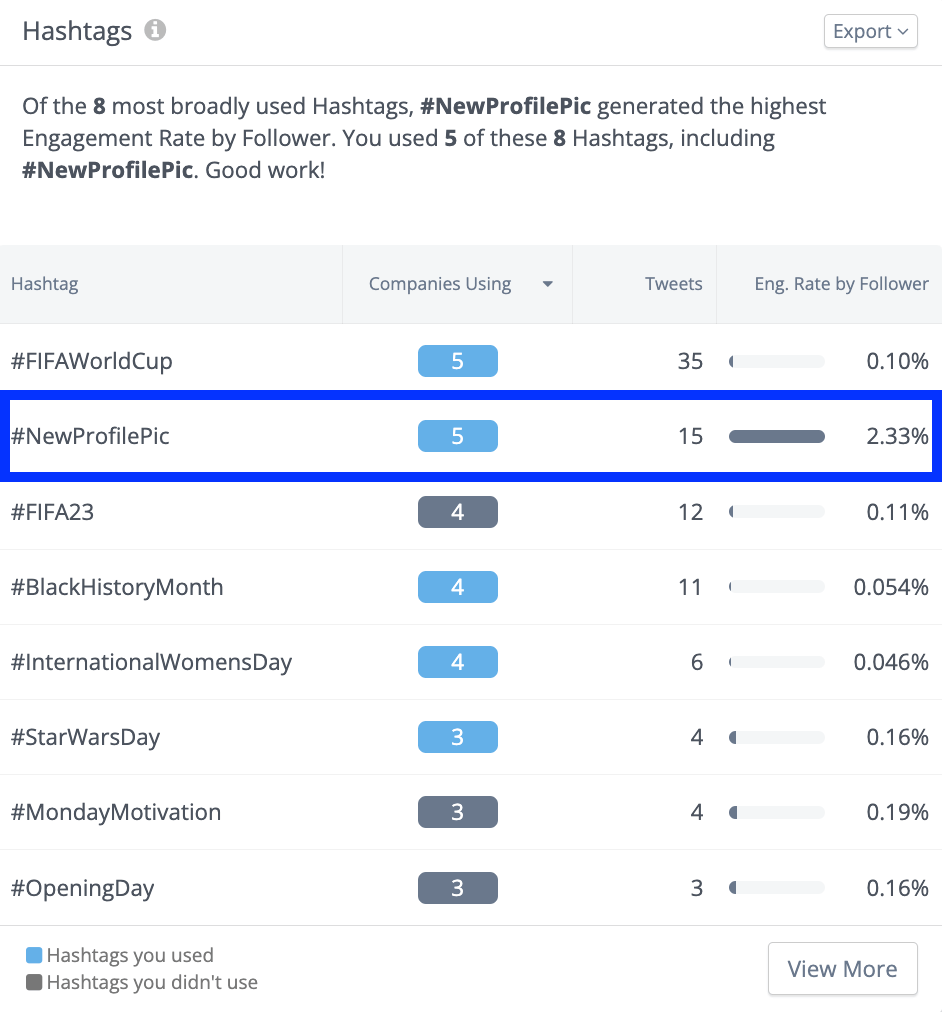The height and width of the screenshot is (1012, 942).
Task: Click the engagement rate bar for #NewProfilePic
Action: tap(777, 436)
